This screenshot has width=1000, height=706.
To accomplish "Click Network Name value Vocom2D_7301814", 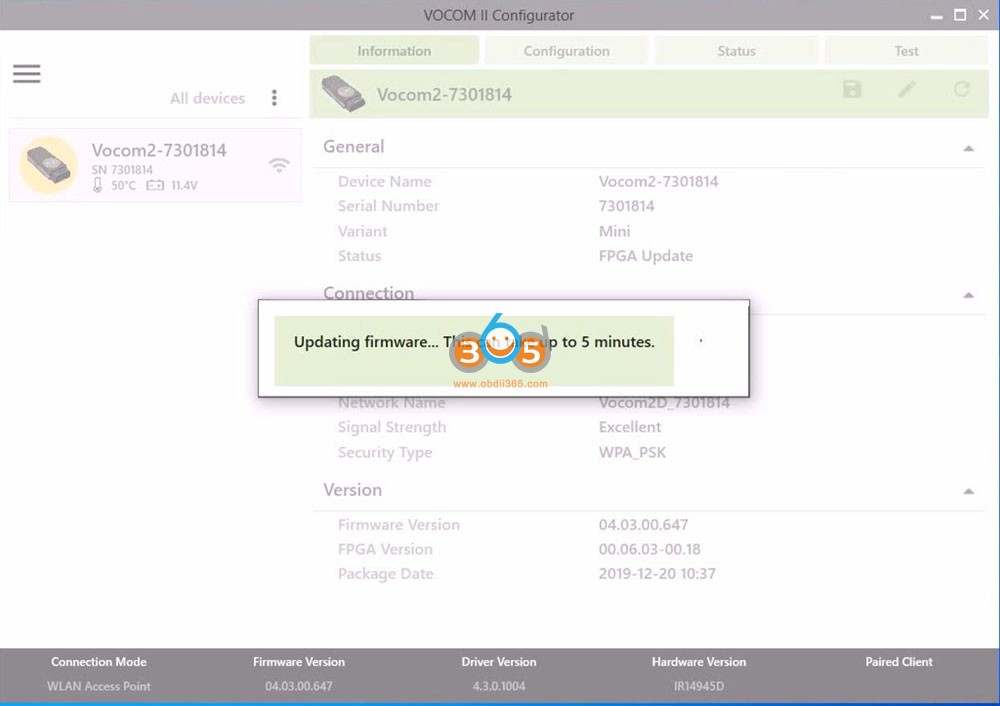I will (x=664, y=403).
